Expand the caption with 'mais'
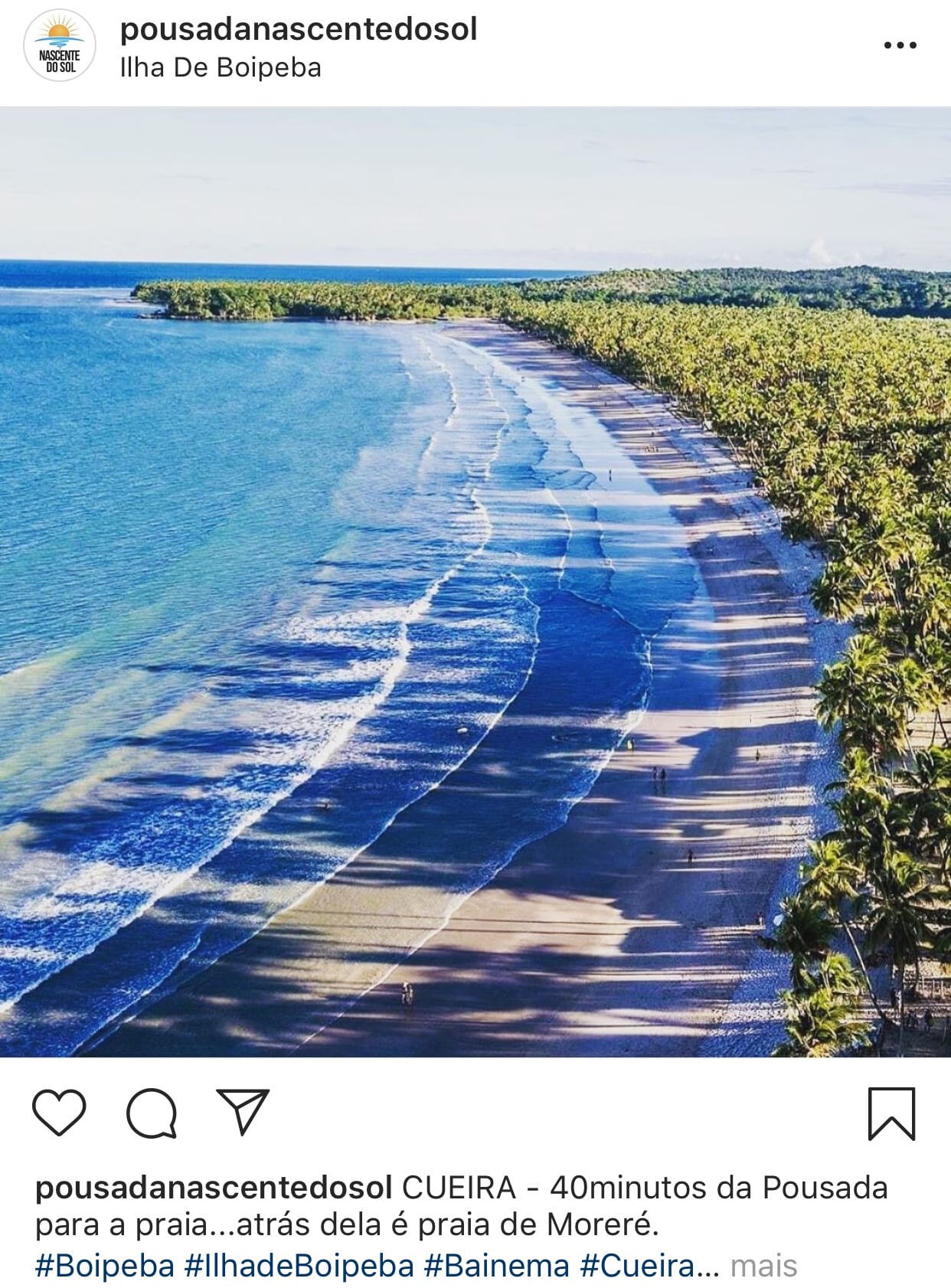Viewport: 951px width, 1288px height. (763, 1267)
